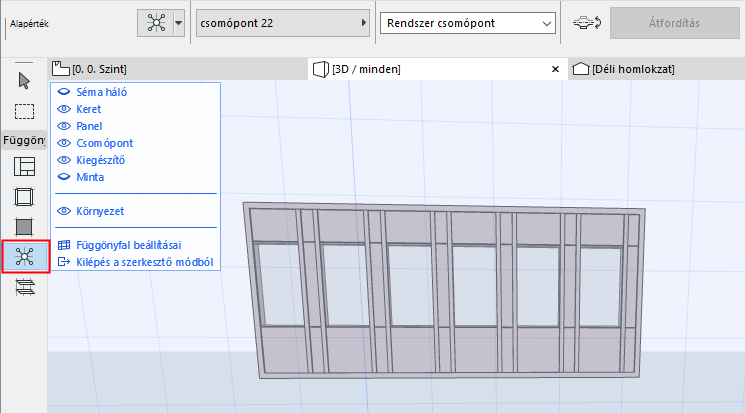Select the Arrow tool
The height and width of the screenshot is (413, 745).
pyautogui.click(x=24, y=81)
